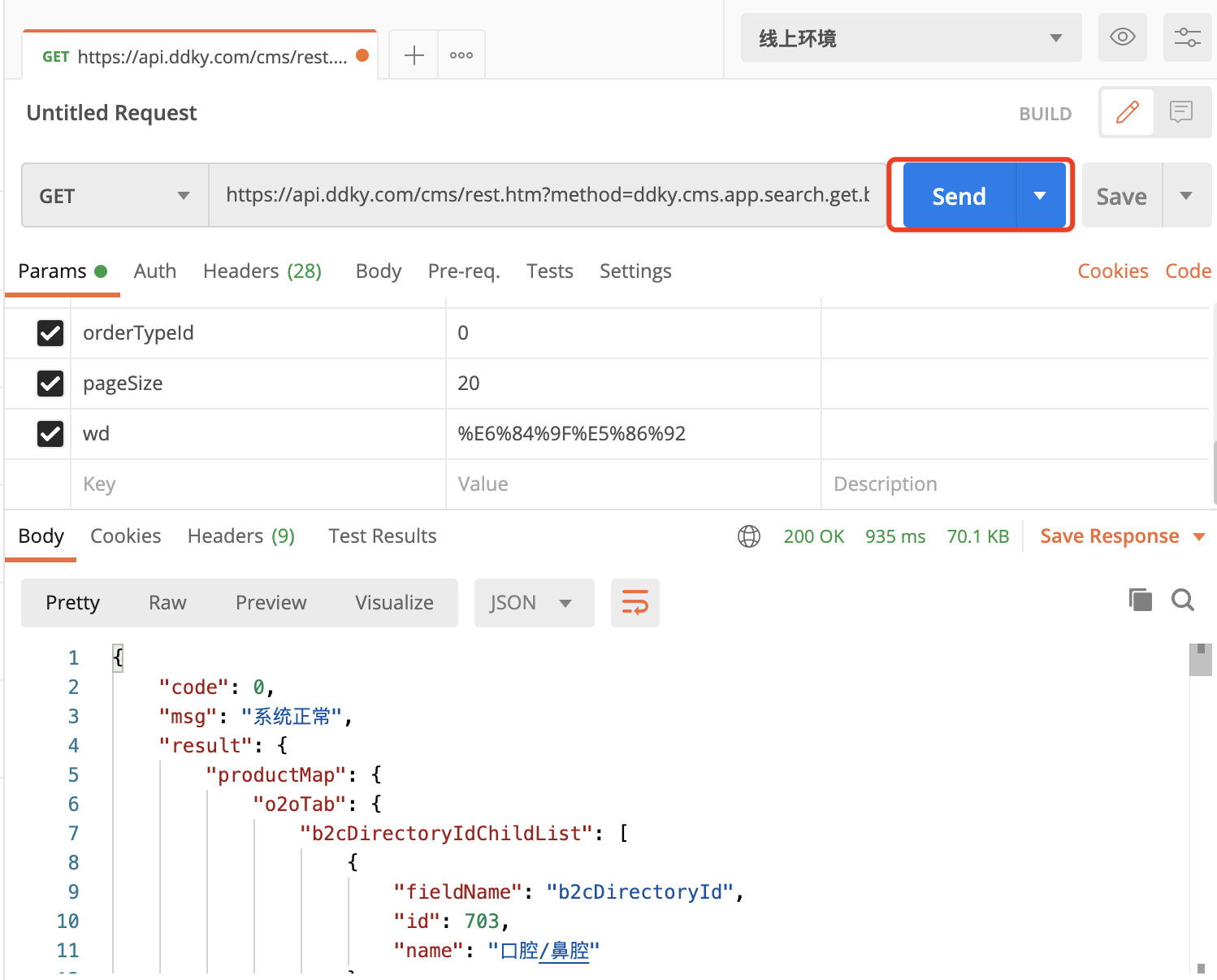
Task: Uncheck the wd parameter checkbox
Action: coord(50,434)
